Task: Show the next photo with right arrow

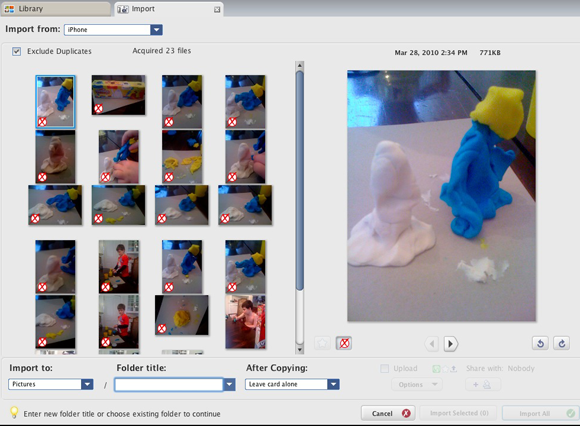Action: 451,344
